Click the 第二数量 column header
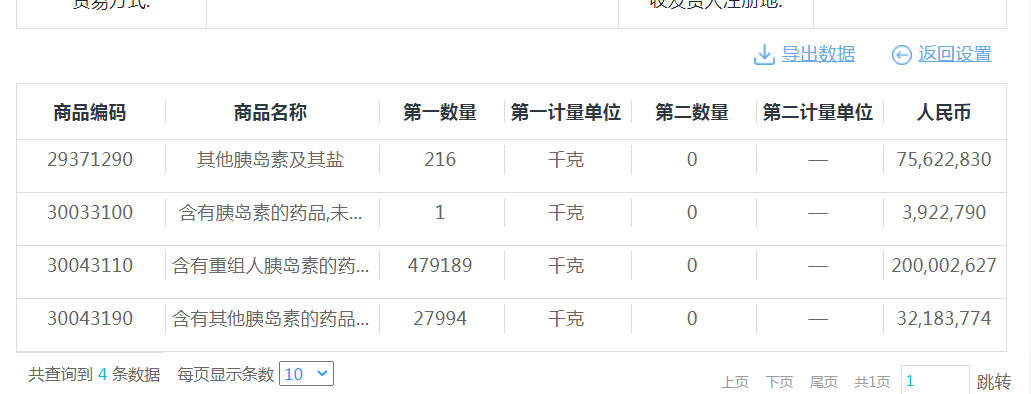The width and height of the screenshot is (1031, 394). click(x=692, y=112)
